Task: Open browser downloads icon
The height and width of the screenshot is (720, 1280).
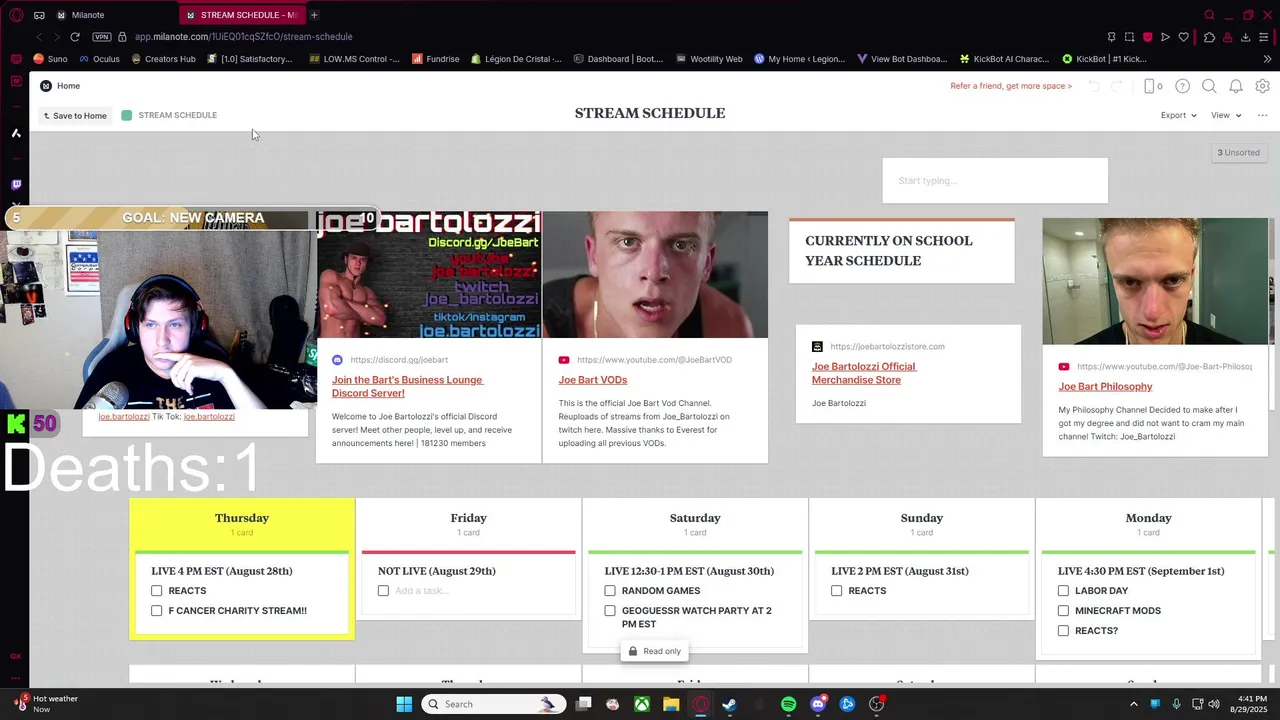Action: tap(1245, 37)
